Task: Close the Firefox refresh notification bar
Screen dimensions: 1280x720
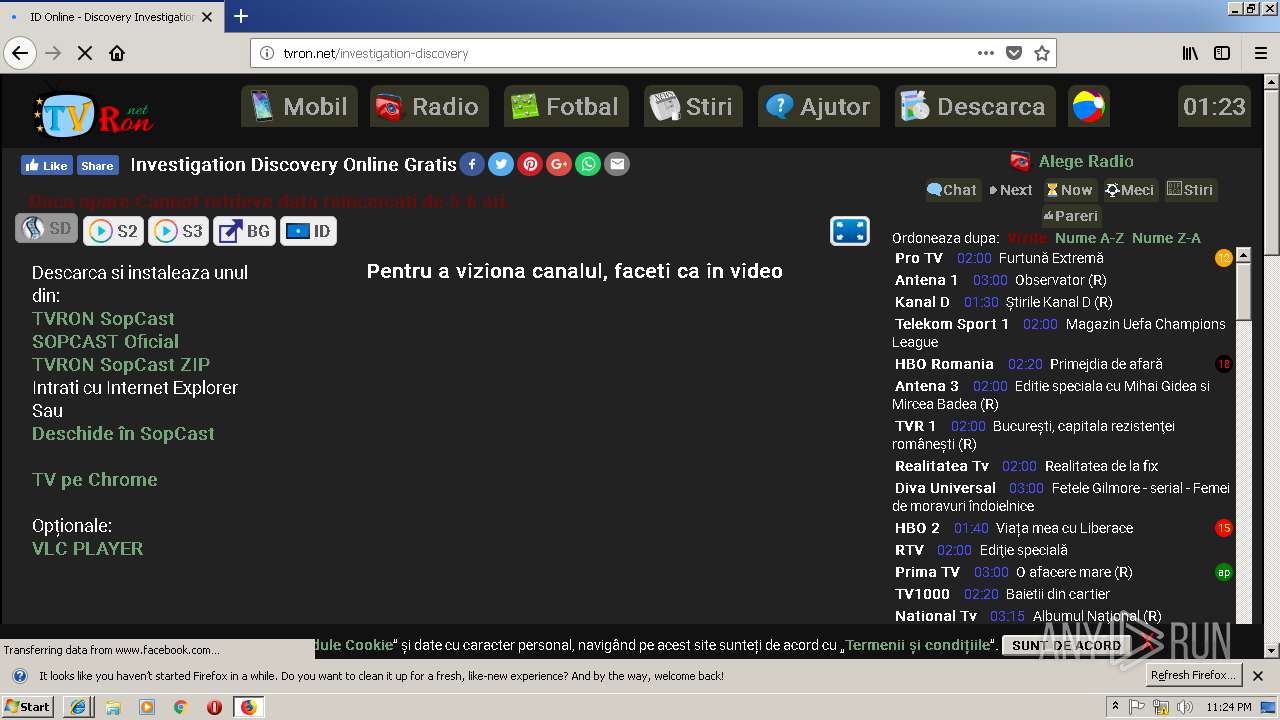Action: click(1258, 676)
